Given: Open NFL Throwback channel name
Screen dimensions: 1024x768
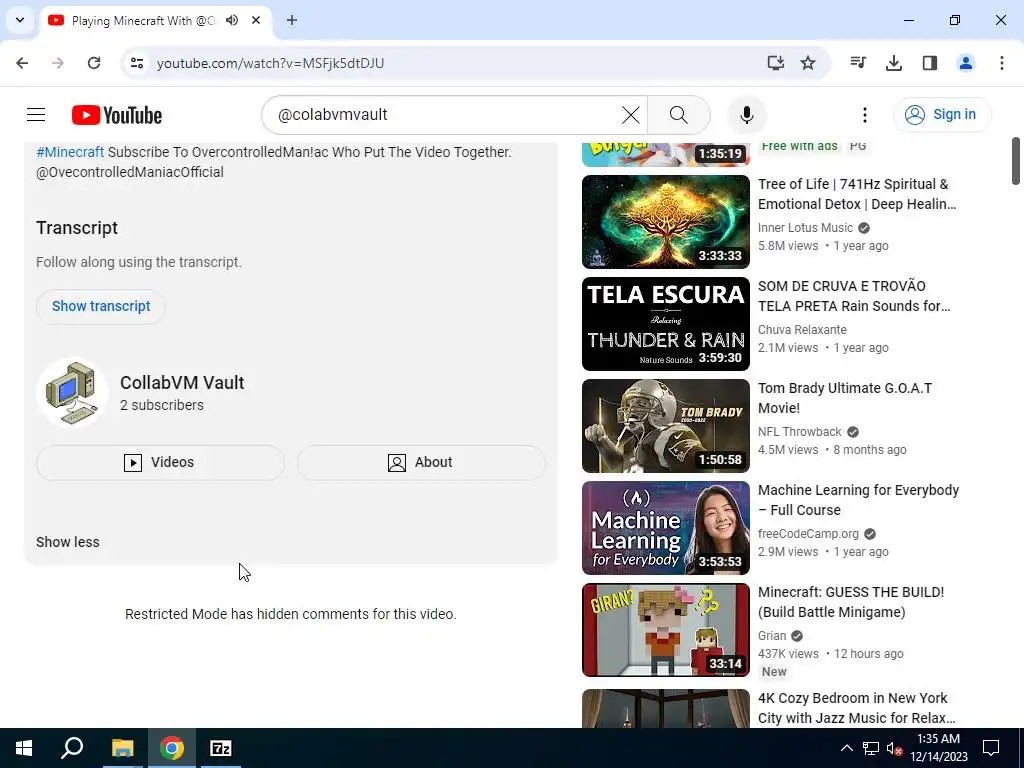Looking at the screenshot, I should click(x=799, y=432).
